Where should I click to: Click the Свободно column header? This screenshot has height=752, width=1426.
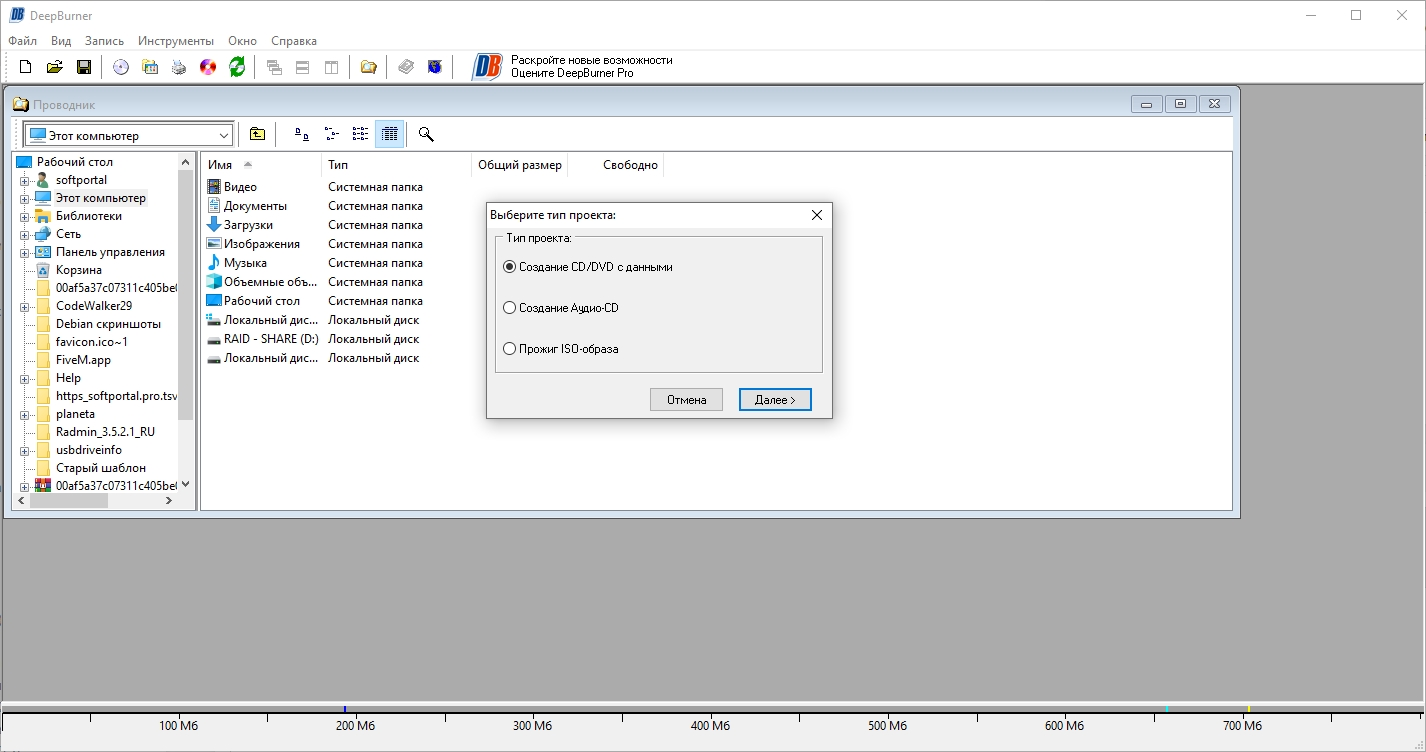coord(615,165)
